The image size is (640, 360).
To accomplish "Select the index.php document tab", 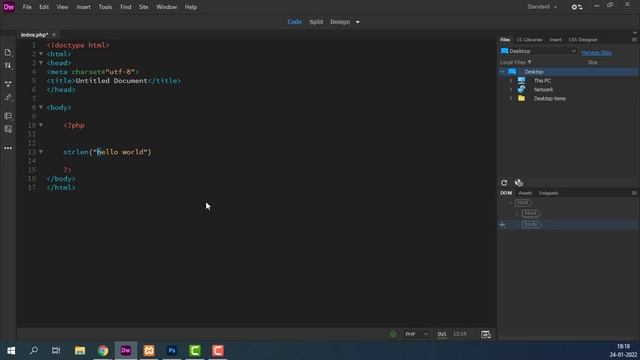I will click(34, 35).
